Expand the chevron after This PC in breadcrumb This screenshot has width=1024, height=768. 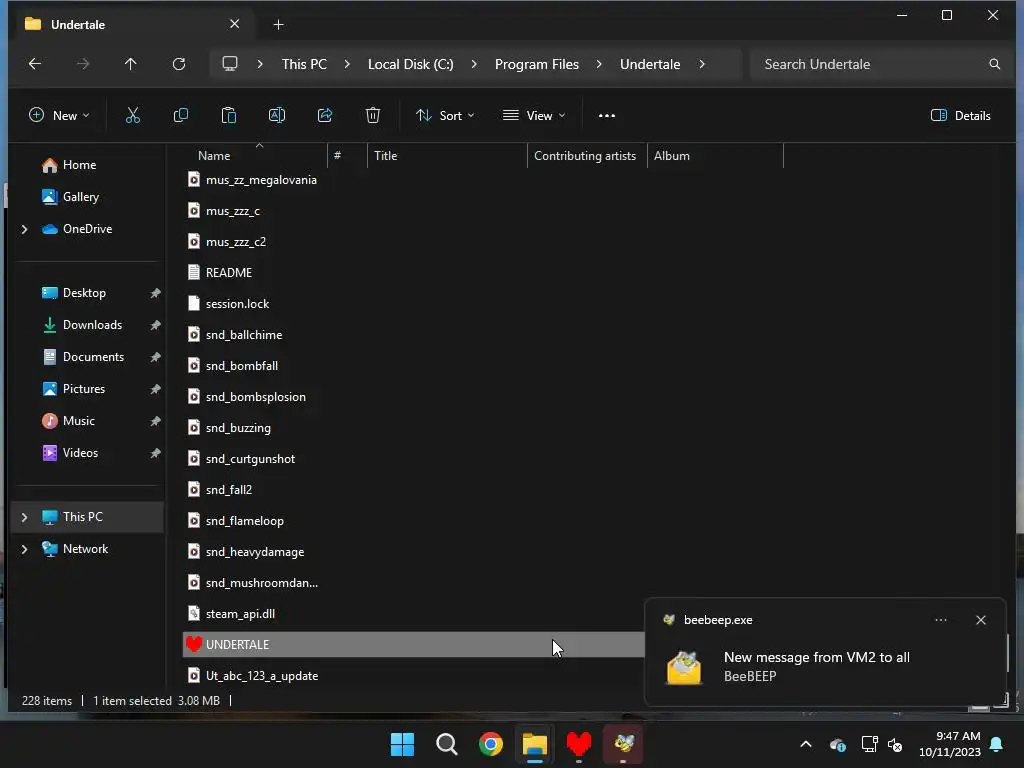[x=347, y=64]
